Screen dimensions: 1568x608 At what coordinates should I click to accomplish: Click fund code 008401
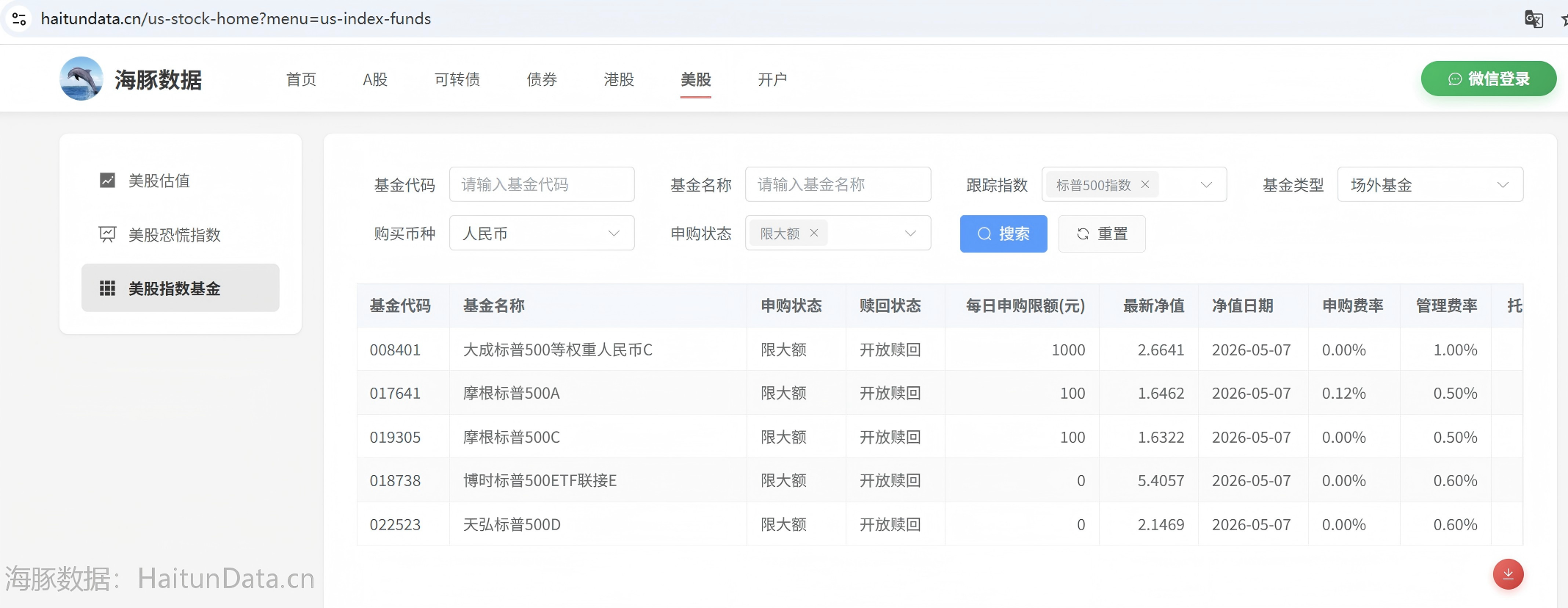(395, 350)
